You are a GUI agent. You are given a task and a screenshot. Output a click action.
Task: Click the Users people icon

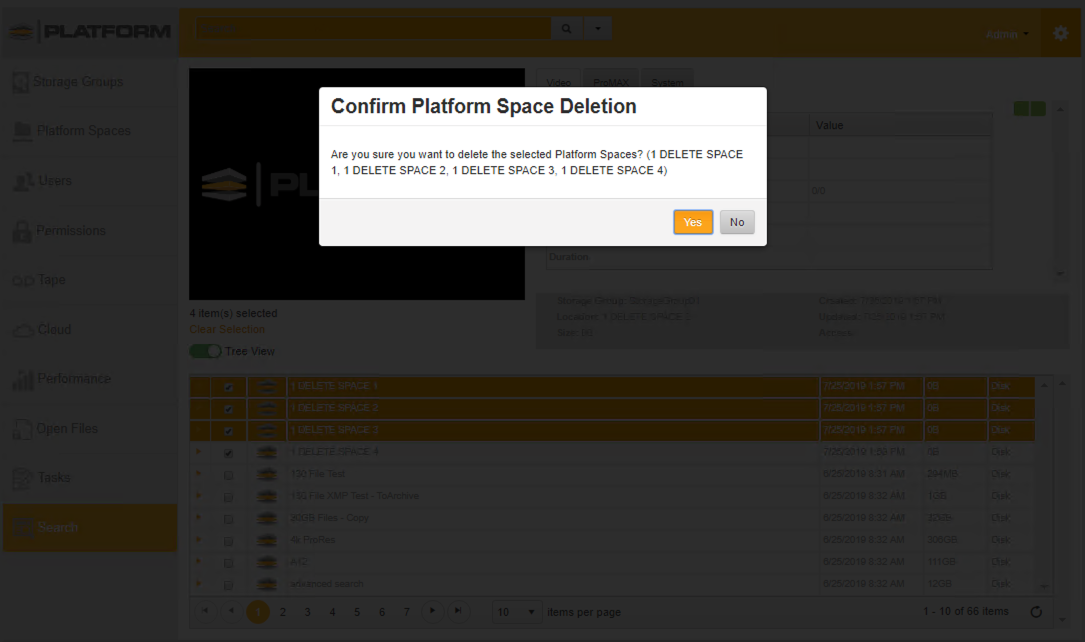pos(23,181)
